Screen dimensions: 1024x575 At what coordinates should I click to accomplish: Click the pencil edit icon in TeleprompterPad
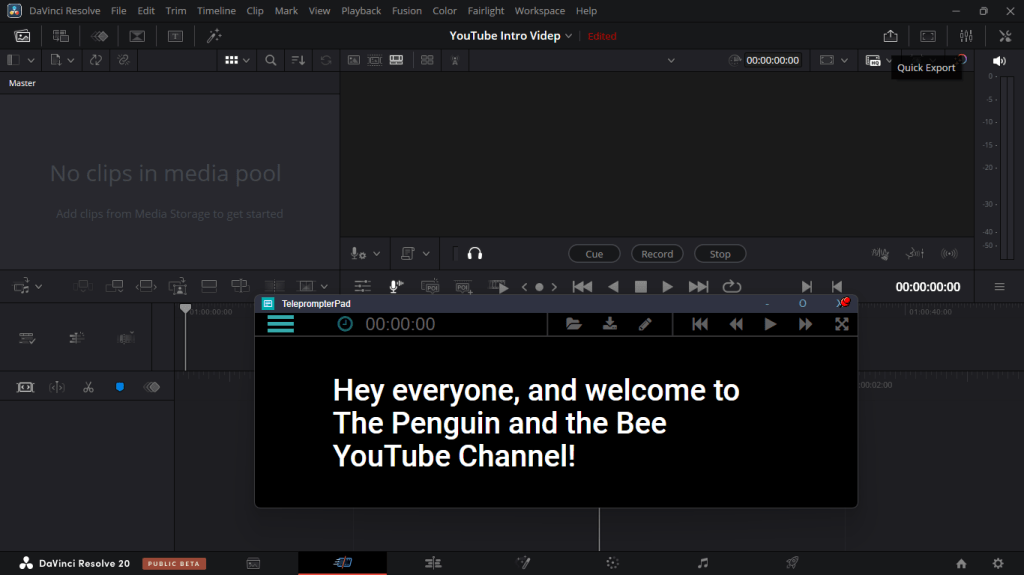pyautogui.click(x=645, y=324)
